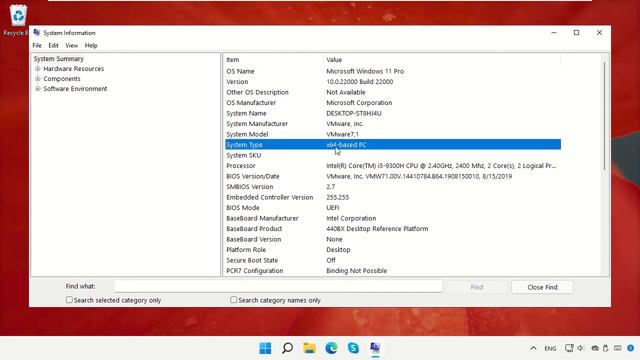Image resolution: width=640 pixels, height=360 pixels.
Task: Select the PCR7 Configuration row
Action: (x=393, y=271)
